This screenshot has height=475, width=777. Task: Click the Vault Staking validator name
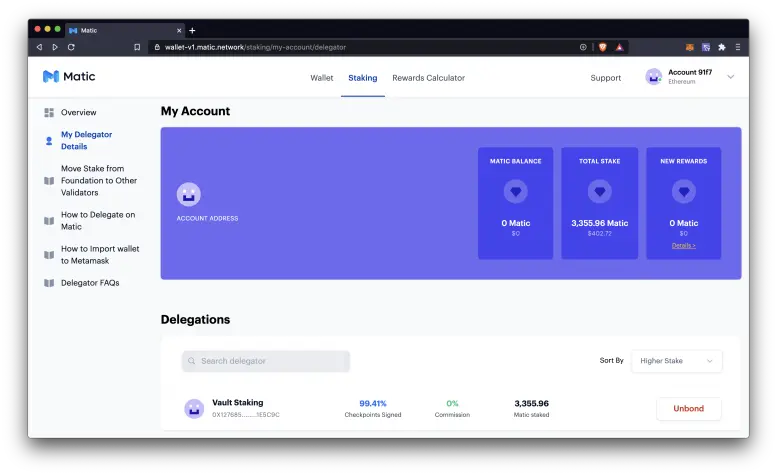[x=238, y=403]
